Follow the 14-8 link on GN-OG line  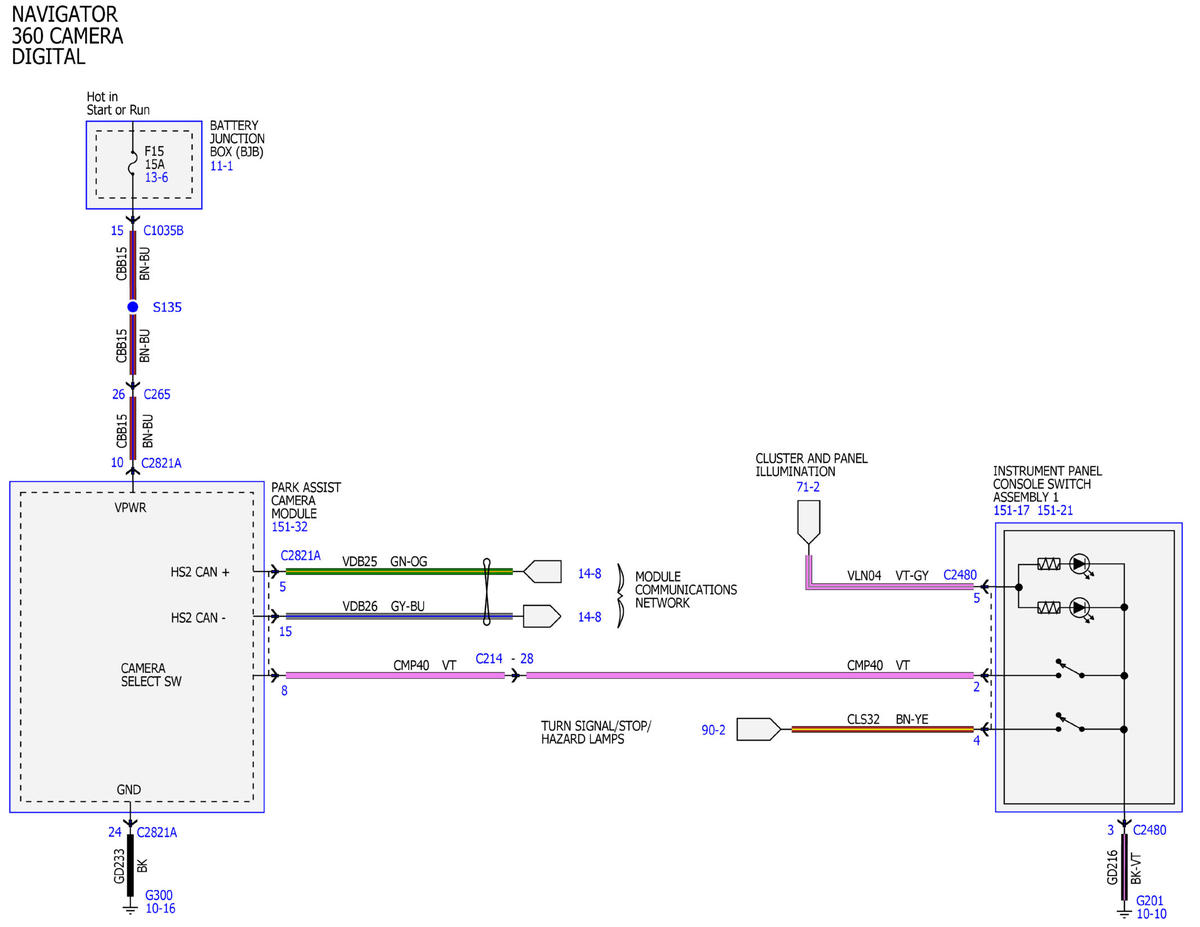590,572
